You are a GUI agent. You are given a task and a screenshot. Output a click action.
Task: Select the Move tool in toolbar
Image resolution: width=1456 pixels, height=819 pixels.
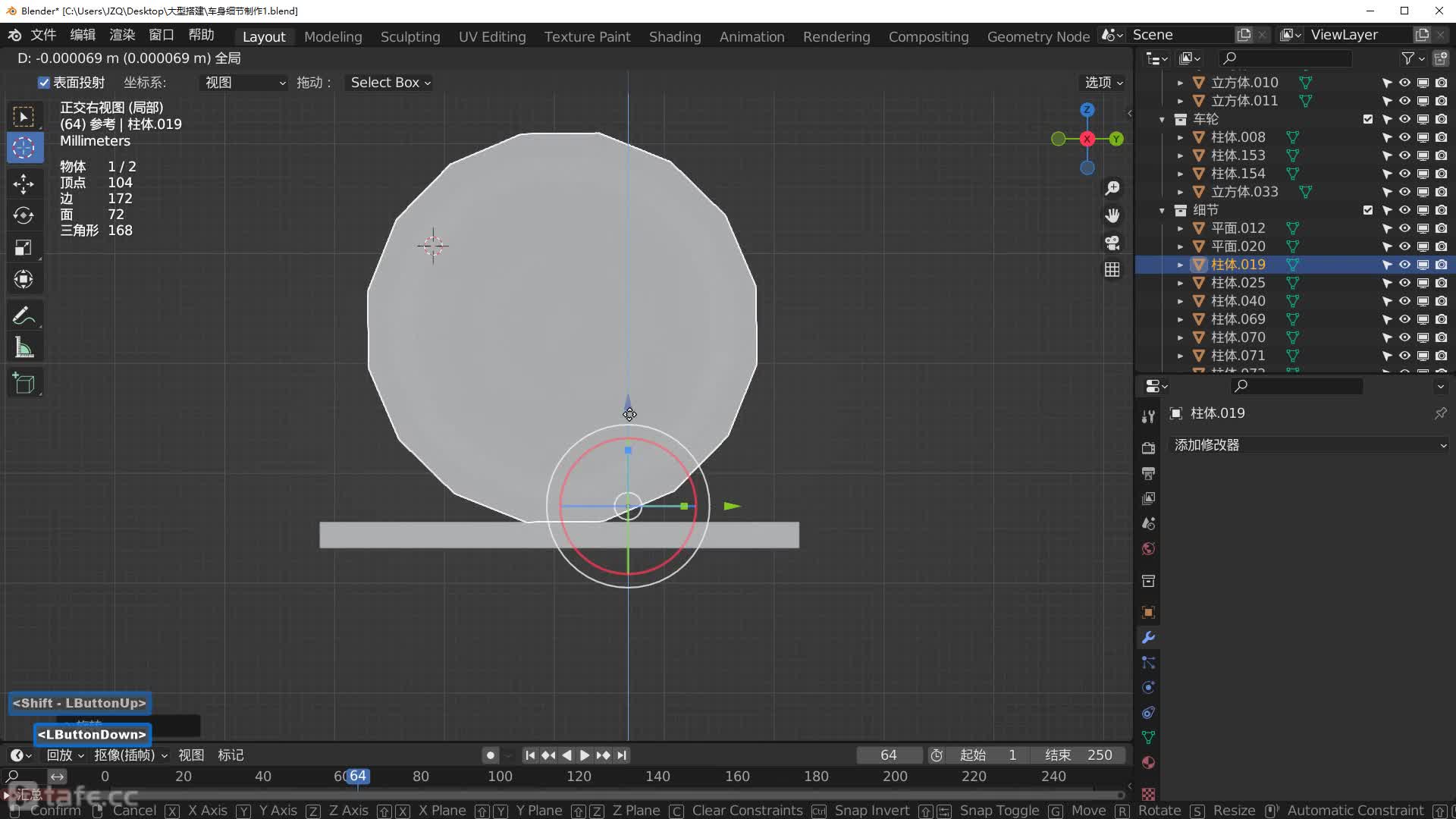click(24, 184)
